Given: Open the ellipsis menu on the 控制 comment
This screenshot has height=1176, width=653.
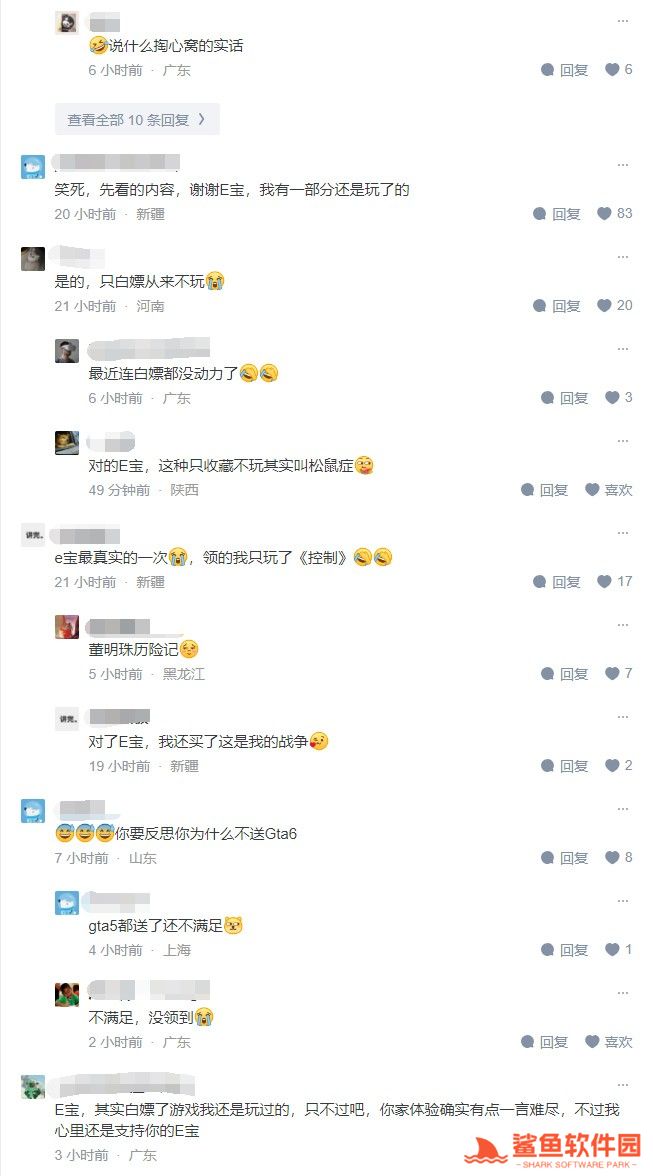Looking at the screenshot, I should (x=623, y=532).
